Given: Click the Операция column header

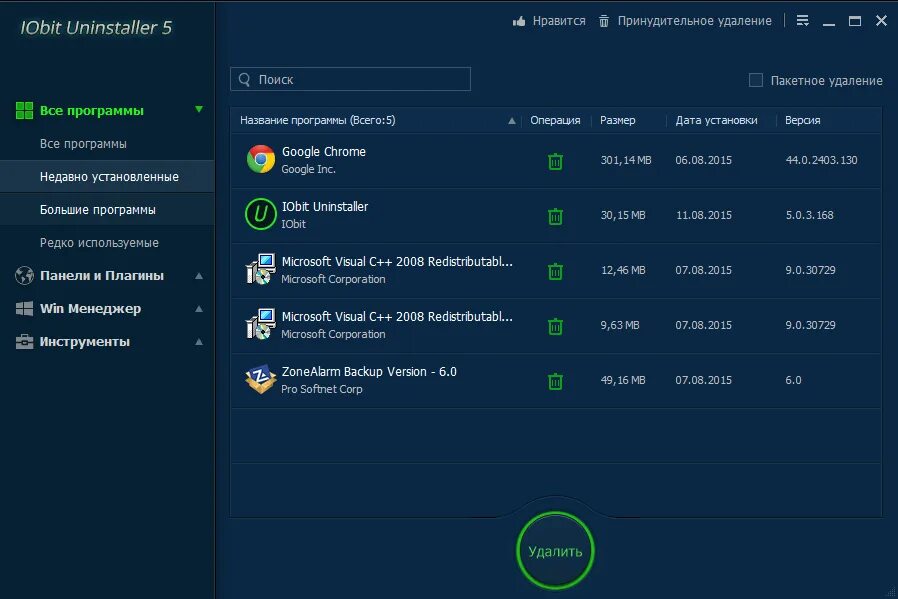Looking at the screenshot, I should pos(555,120).
